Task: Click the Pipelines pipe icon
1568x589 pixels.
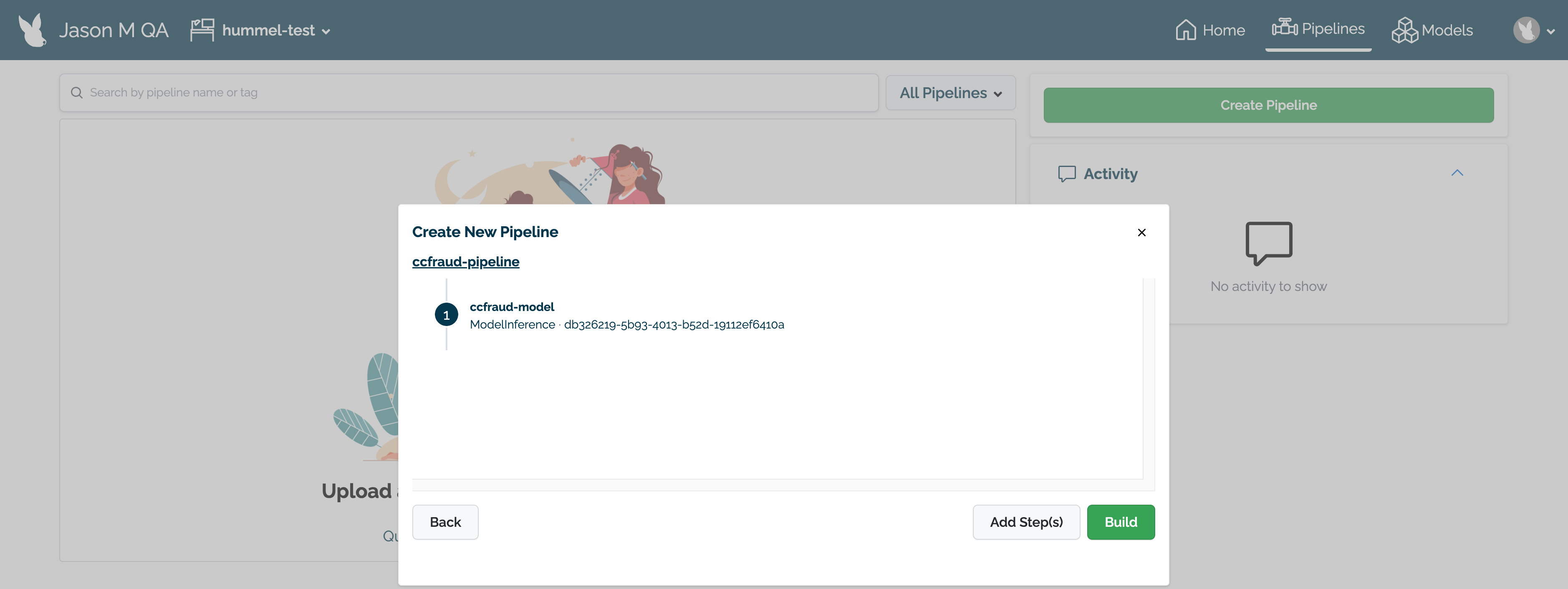Action: (1284, 28)
